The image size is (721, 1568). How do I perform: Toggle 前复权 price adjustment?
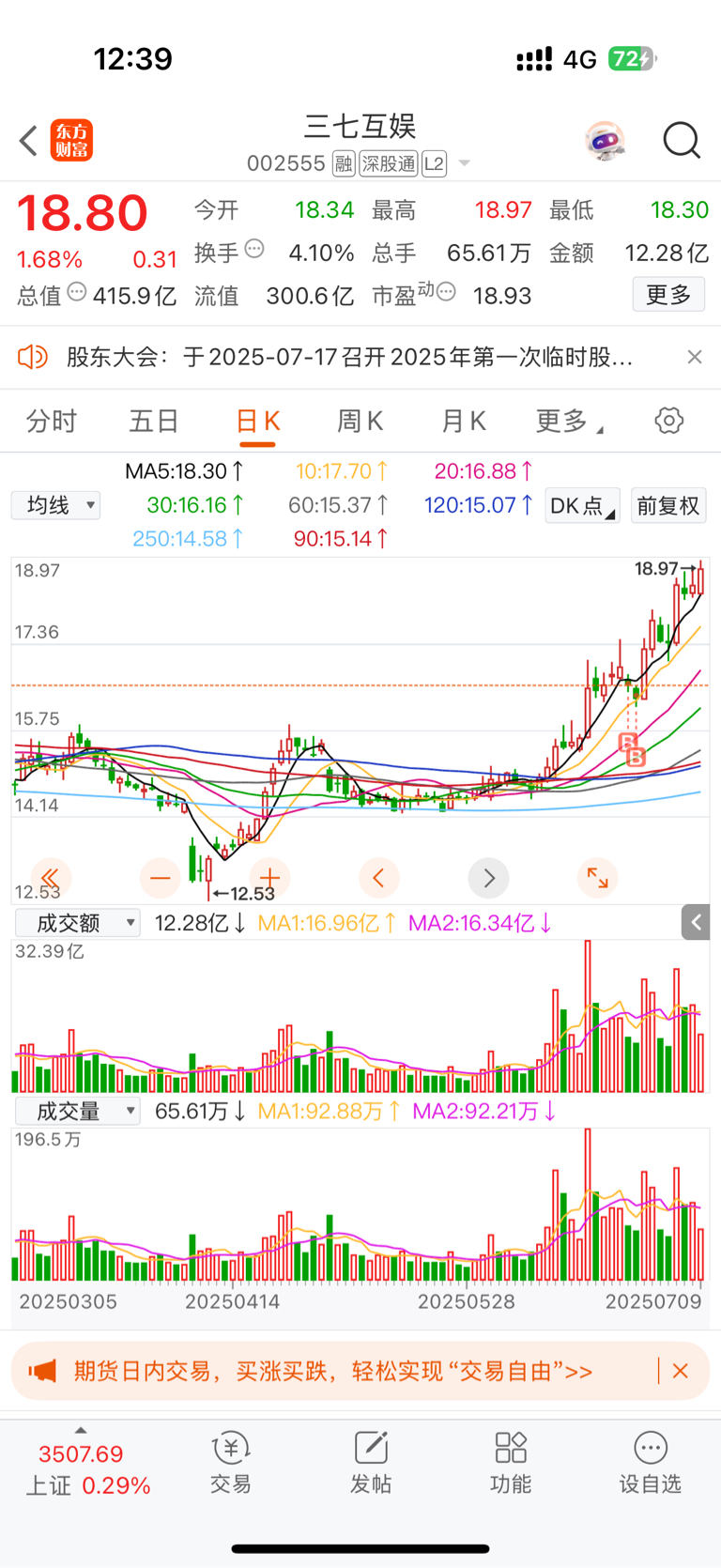(x=668, y=505)
